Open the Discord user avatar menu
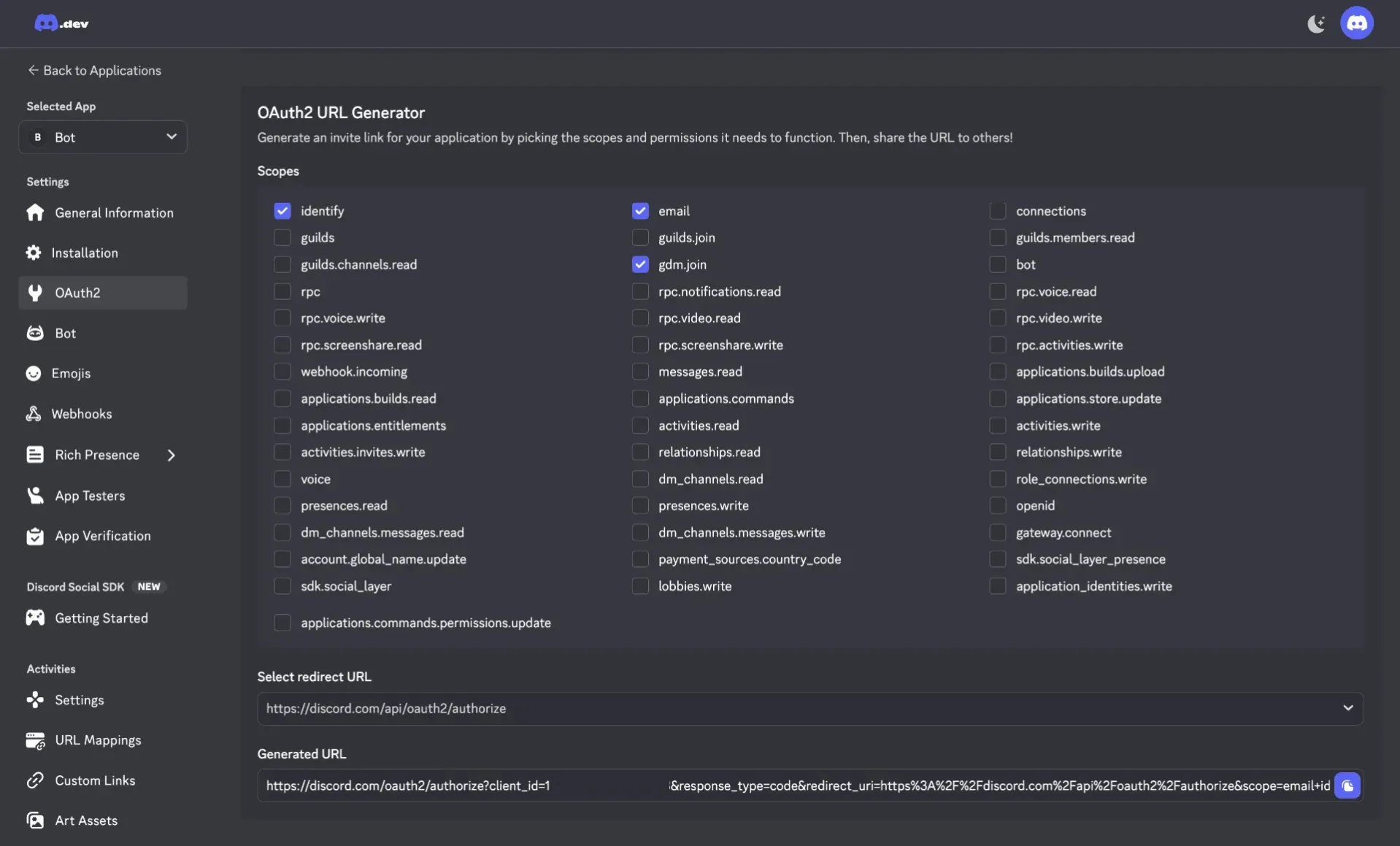This screenshot has width=1400, height=846. click(1356, 23)
